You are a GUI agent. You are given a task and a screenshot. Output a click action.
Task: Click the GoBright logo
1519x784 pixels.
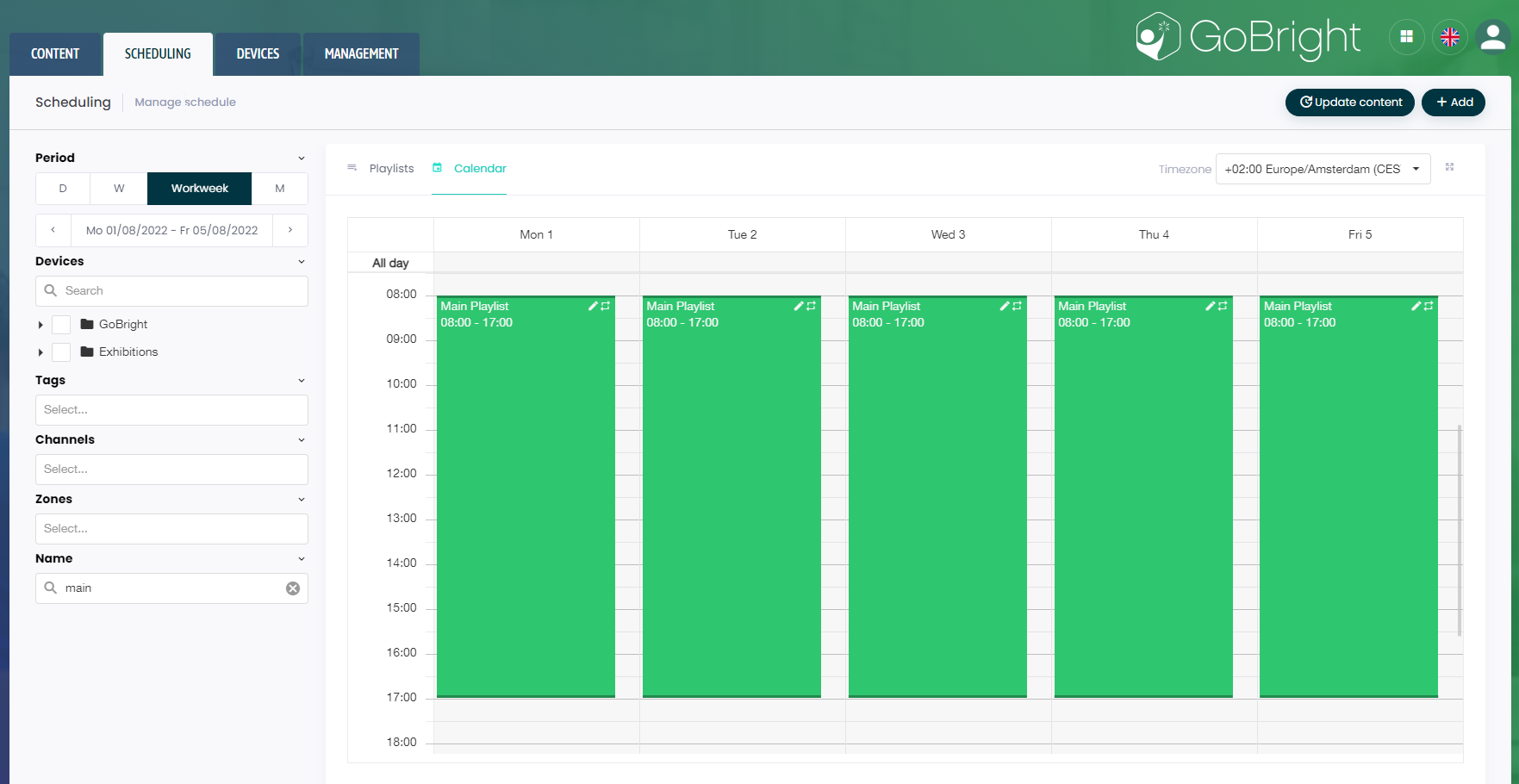(1248, 37)
